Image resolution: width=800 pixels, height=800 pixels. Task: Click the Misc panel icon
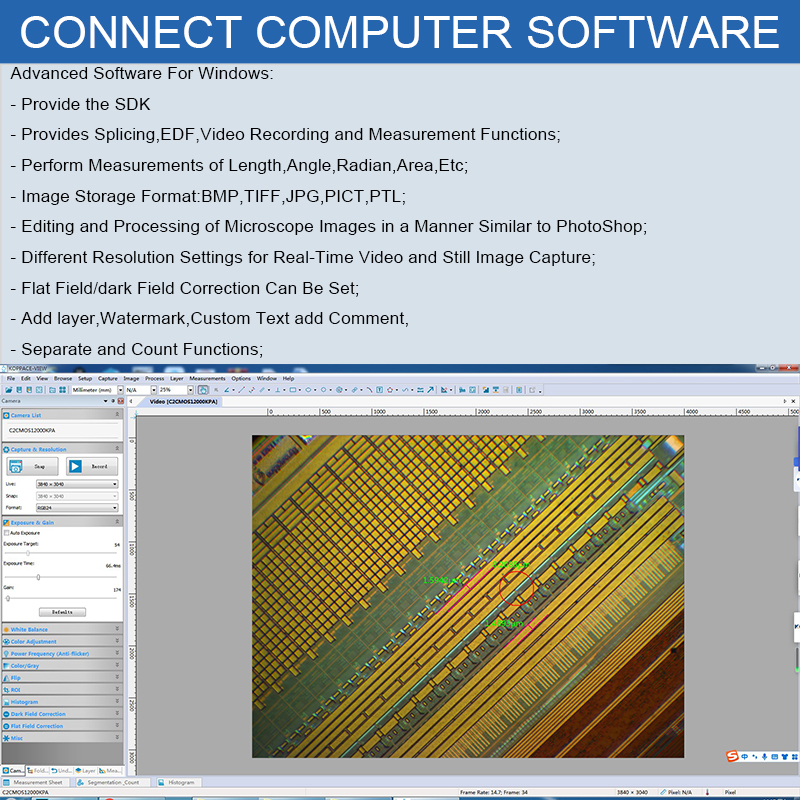point(6,738)
